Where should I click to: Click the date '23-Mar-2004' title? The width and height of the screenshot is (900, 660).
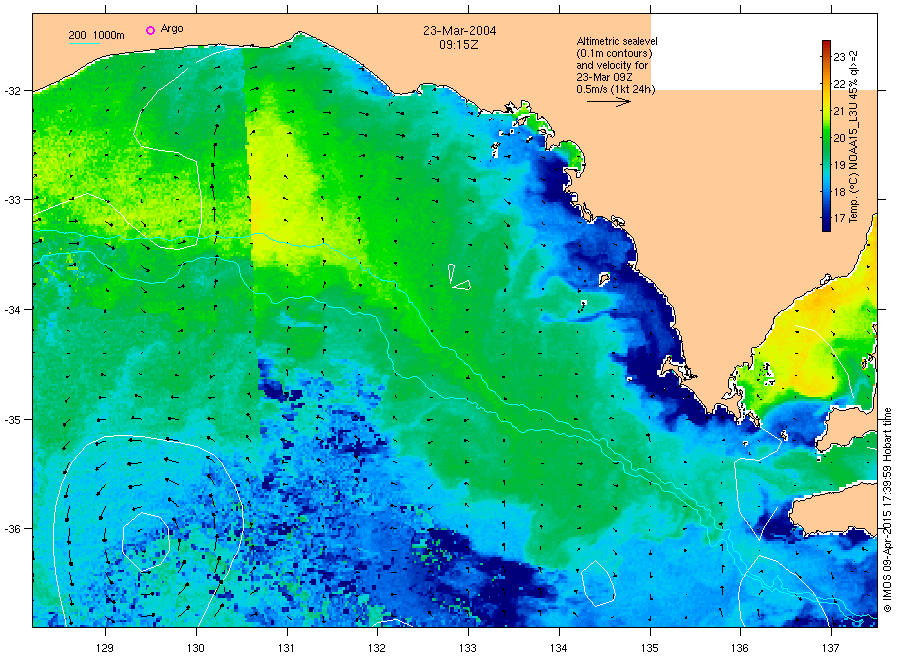(x=460, y=31)
